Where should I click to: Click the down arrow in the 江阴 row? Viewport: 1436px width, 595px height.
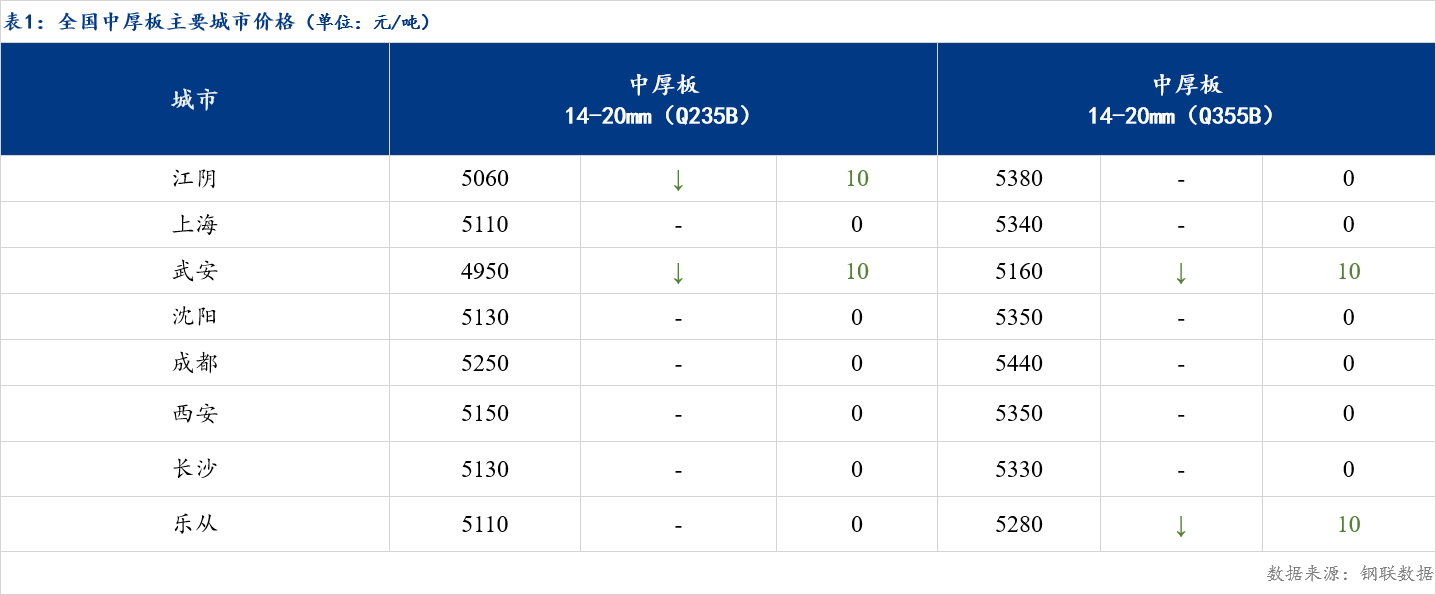(678, 180)
